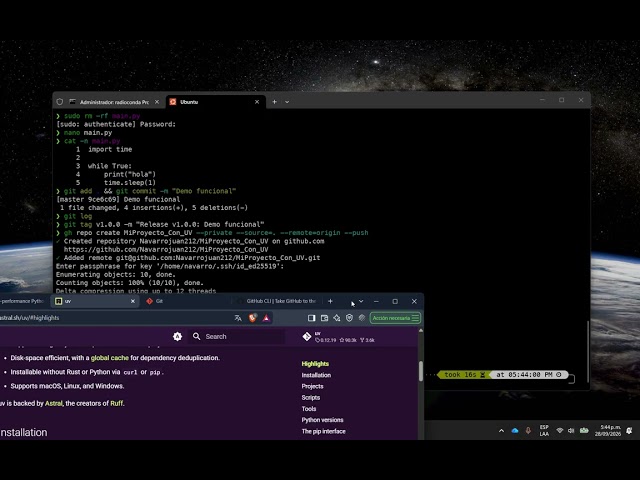Open the uv GitHub repository link
Image resolution: width=640 pixels, height=480 pixels.
[x=338, y=337]
